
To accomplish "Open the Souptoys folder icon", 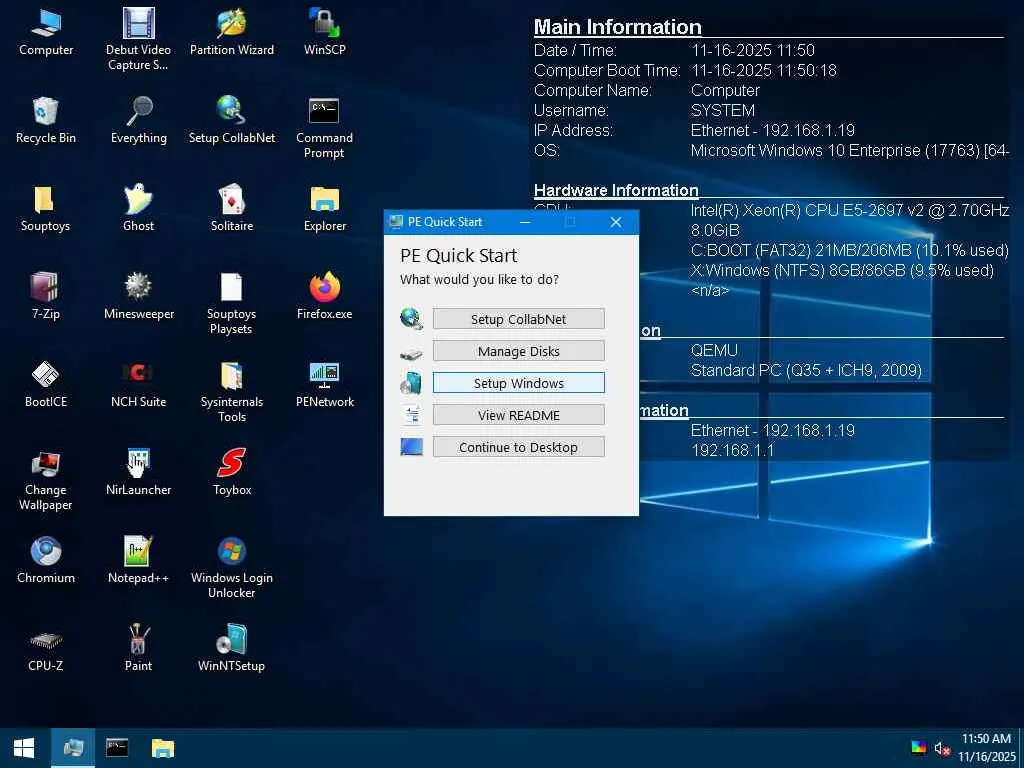I will point(46,208).
